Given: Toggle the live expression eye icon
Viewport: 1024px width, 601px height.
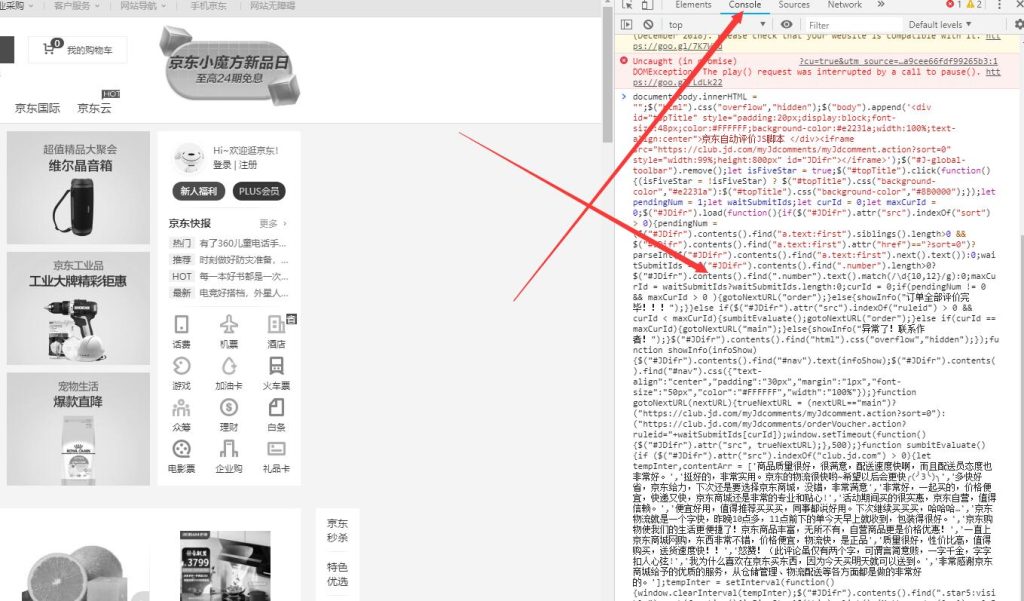Looking at the screenshot, I should pyautogui.click(x=786, y=25).
